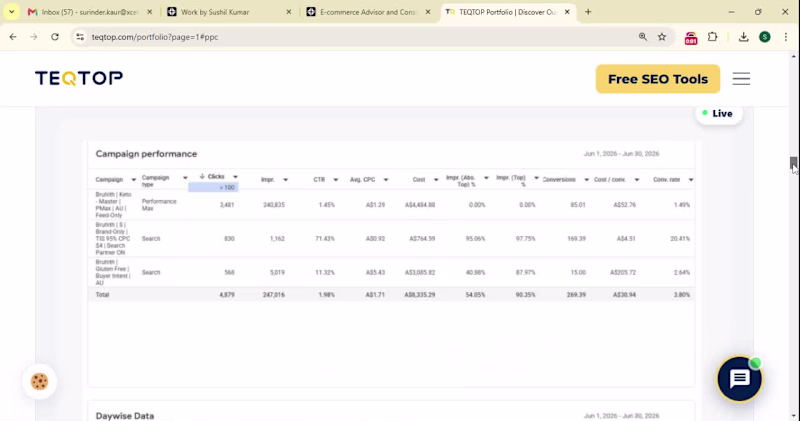Select the Gluten Free Buyer Intent campaign

click(x=391, y=272)
